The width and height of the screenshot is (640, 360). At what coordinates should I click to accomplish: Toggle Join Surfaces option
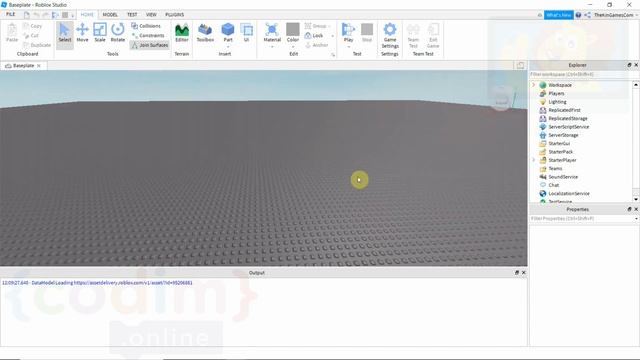[x=149, y=45]
